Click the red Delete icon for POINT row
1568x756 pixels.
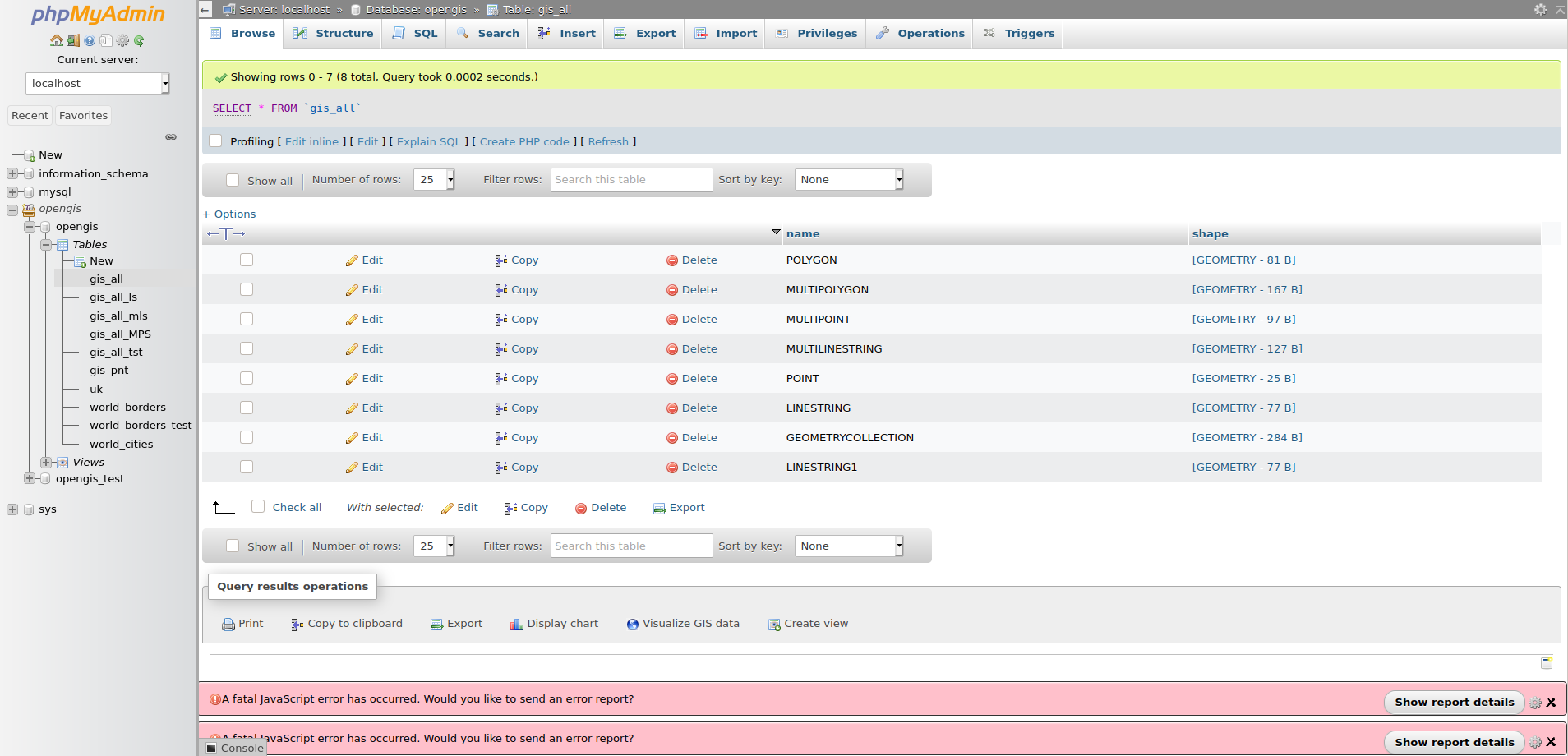[x=672, y=379]
